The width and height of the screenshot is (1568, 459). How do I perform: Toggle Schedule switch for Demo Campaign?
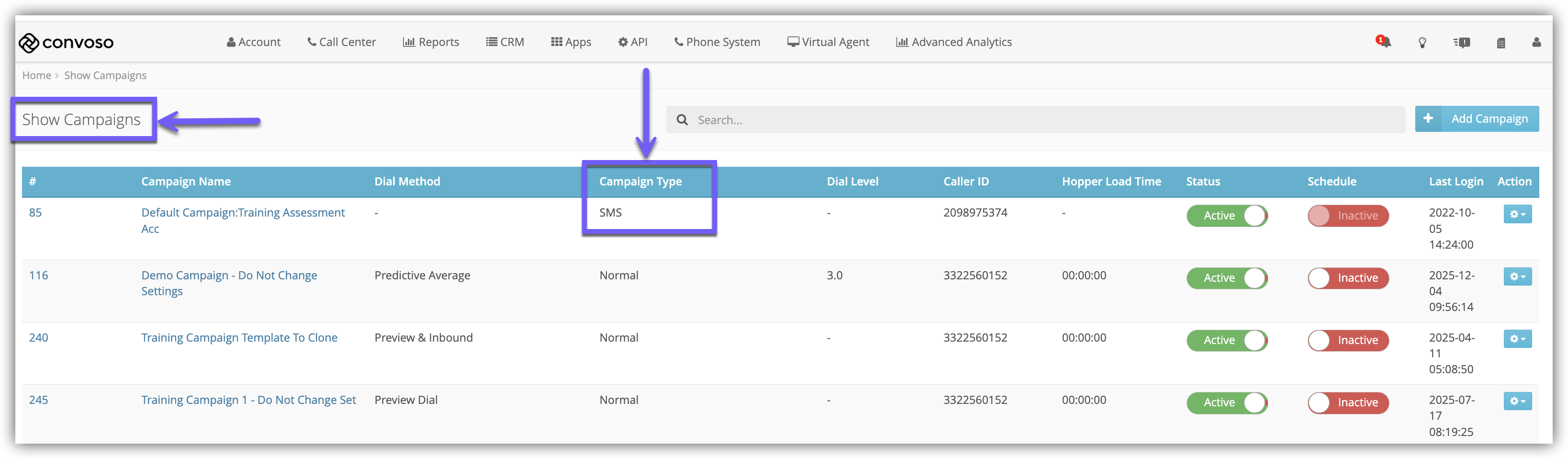tap(1348, 278)
